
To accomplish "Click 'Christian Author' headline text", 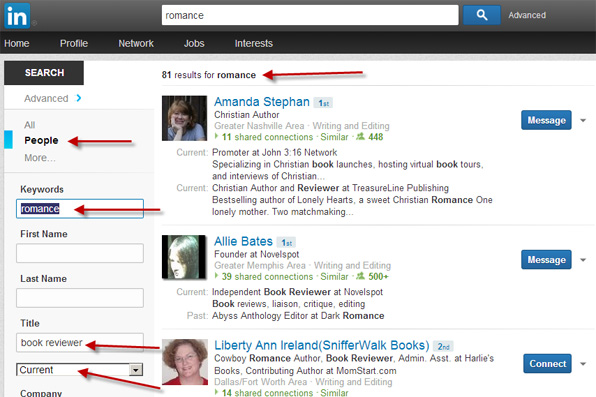I will (247, 115).
